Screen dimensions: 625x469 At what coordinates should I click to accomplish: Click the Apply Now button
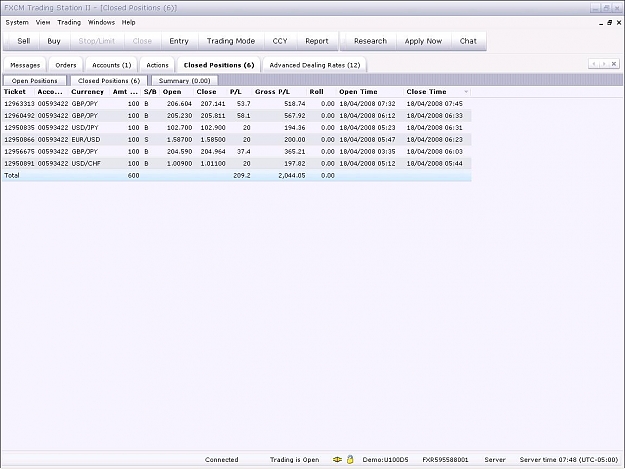coord(423,41)
